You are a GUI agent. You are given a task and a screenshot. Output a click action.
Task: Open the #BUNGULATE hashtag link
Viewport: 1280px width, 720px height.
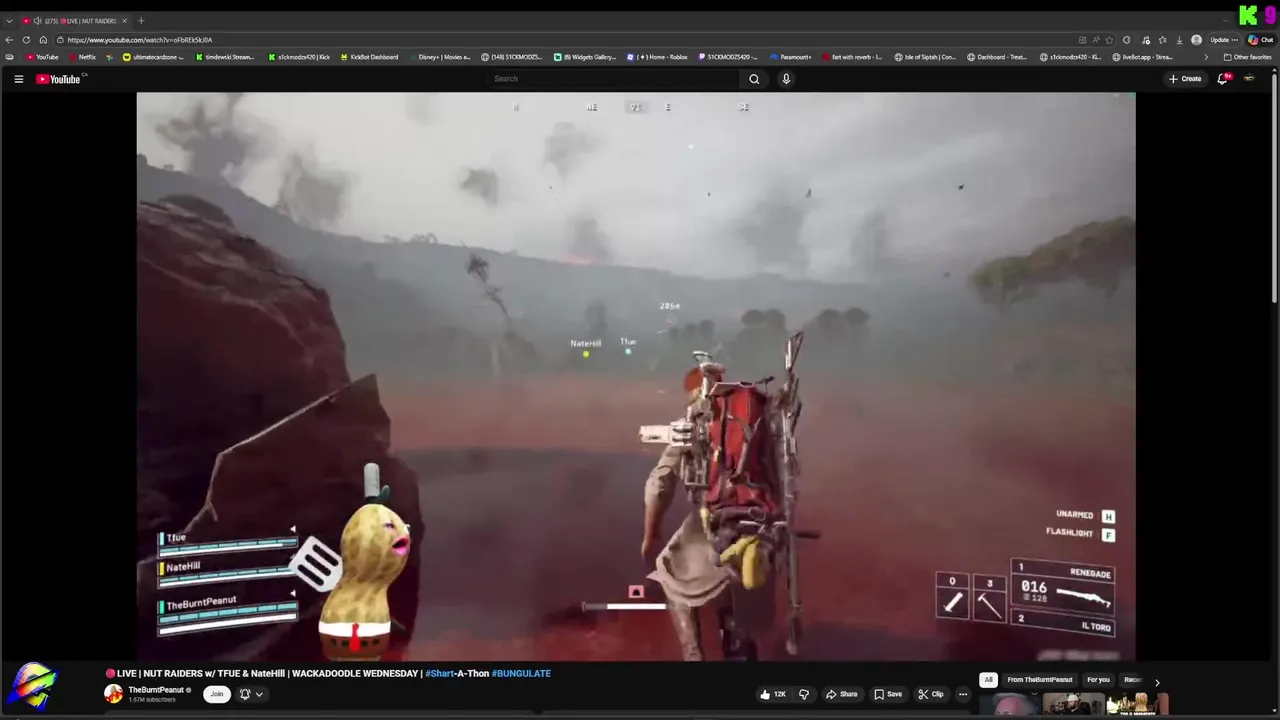point(521,674)
